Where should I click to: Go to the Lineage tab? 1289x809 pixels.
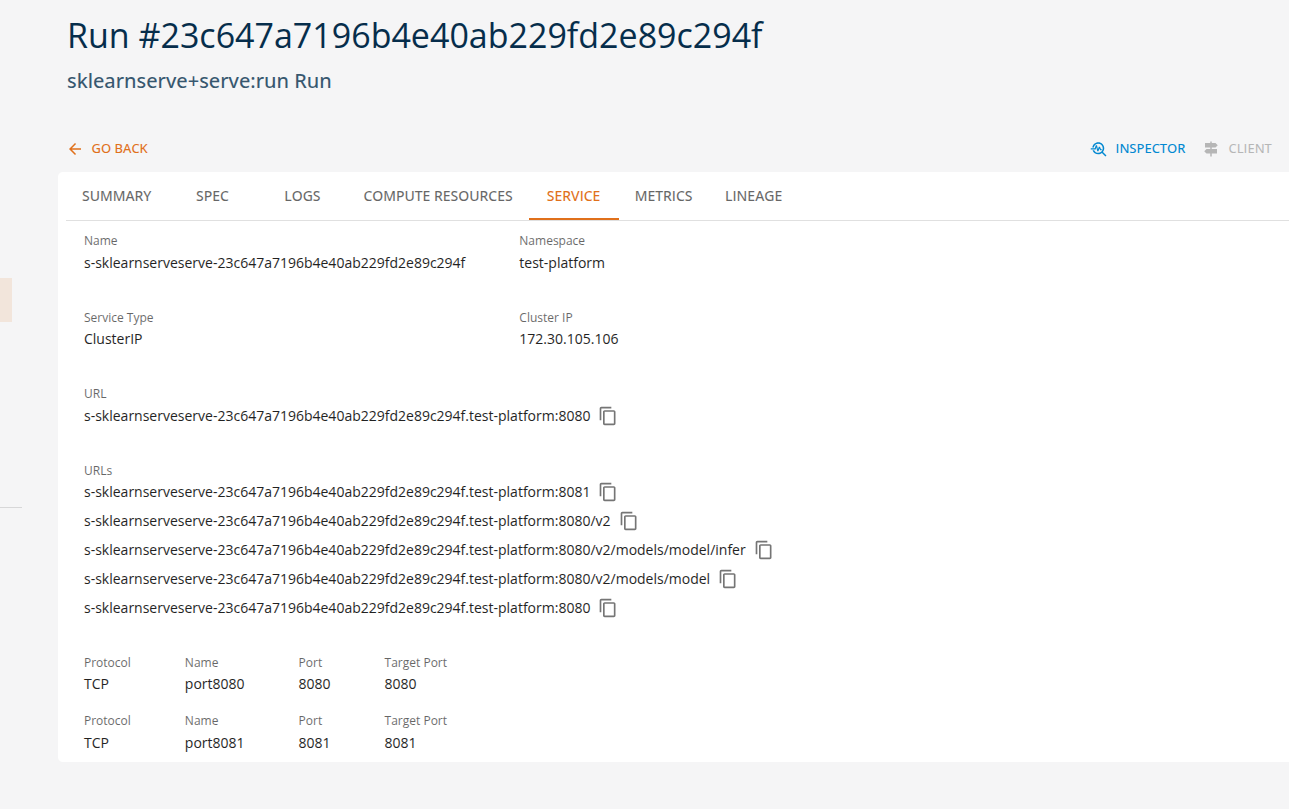tap(753, 196)
